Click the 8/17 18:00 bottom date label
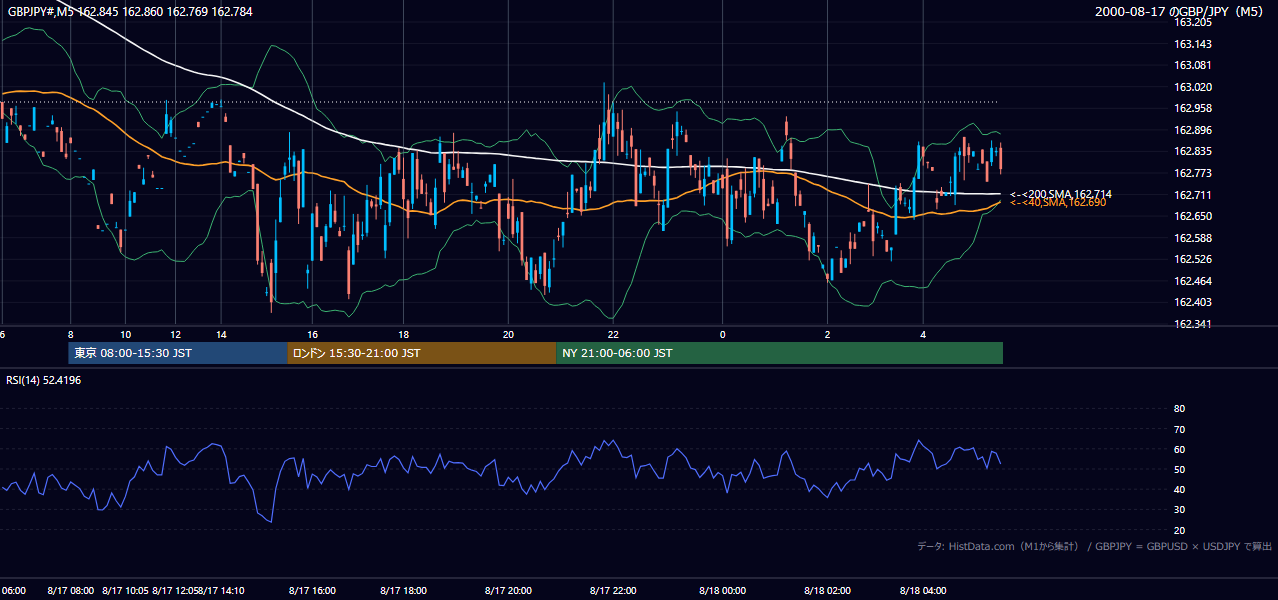Screen dimensions: 1278x600 (x=403, y=591)
